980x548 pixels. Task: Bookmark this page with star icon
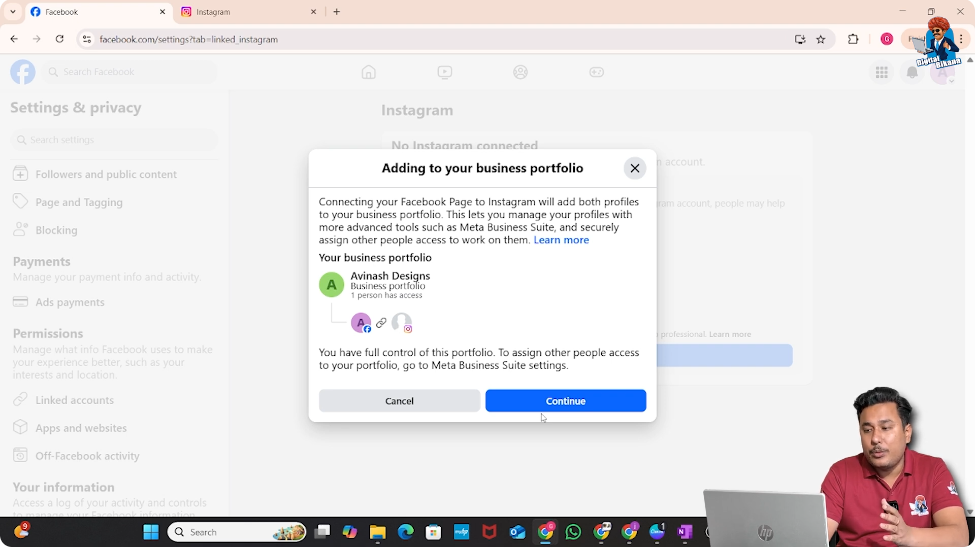821,39
